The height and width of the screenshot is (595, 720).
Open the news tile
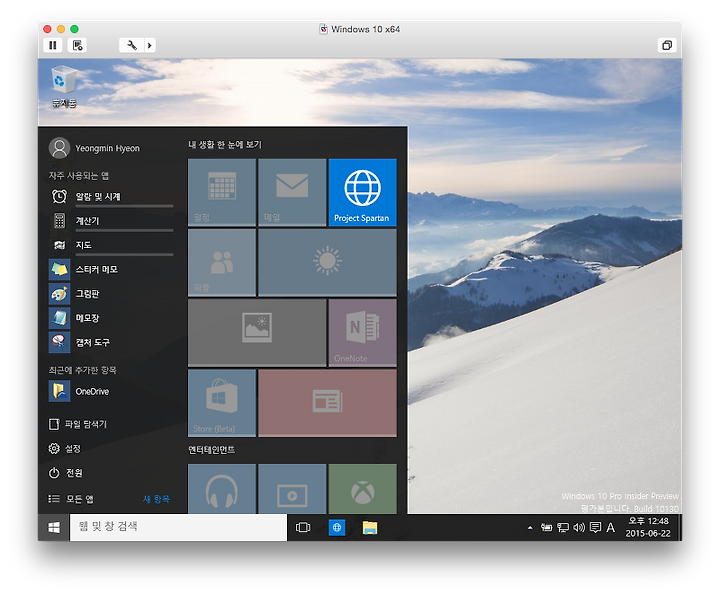327,403
